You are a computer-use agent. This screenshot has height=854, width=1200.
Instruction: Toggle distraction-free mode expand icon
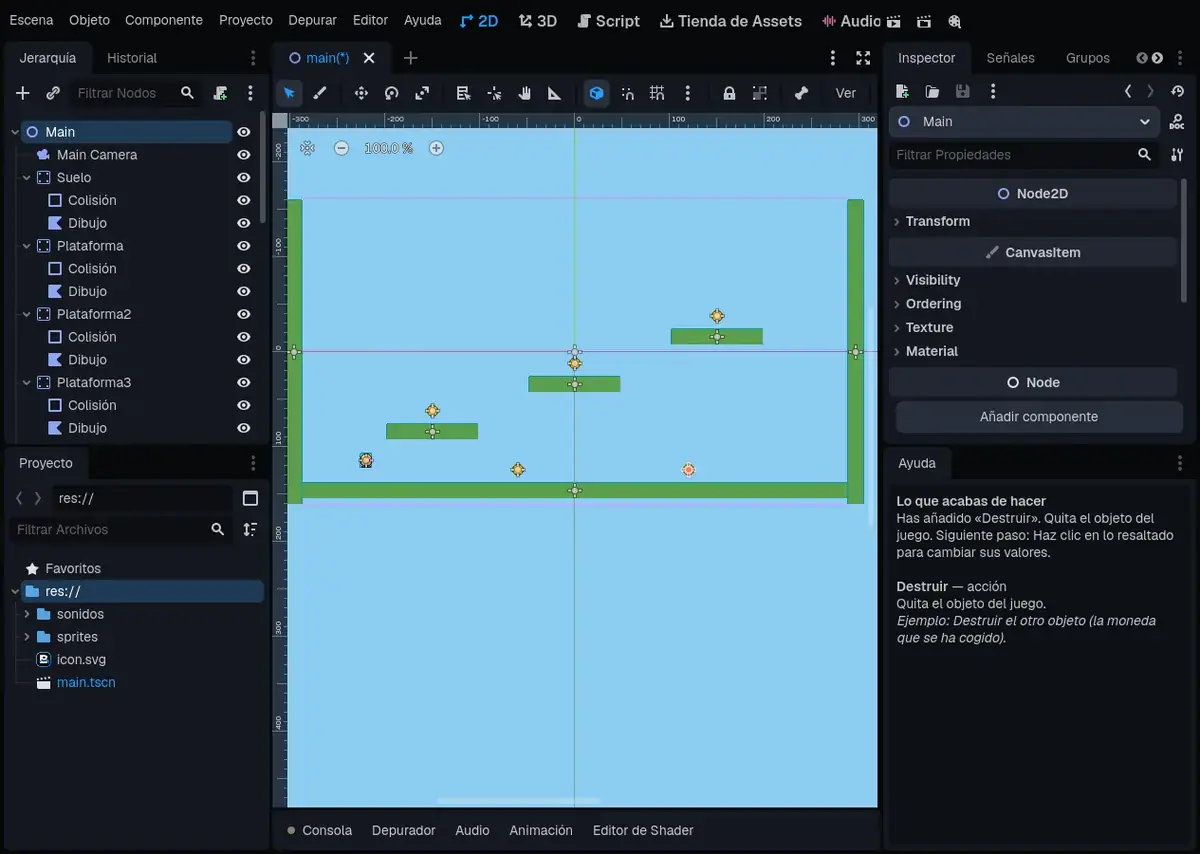tap(863, 58)
